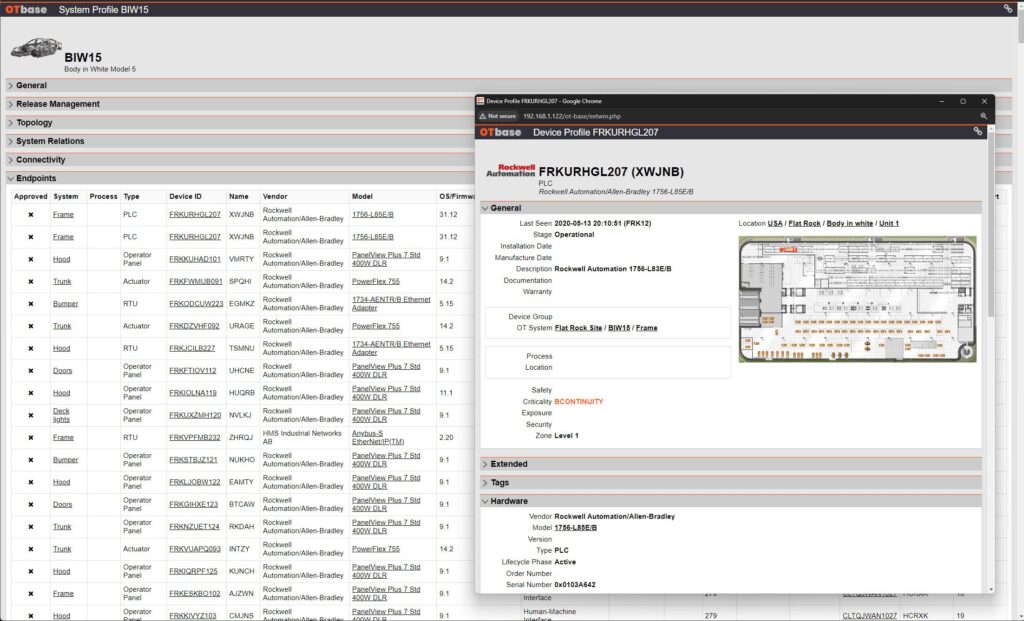The image size is (1024, 621).
Task: Click the OTbase logo in Device Profile popup
Action: pyautogui.click(x=500, y=132)
